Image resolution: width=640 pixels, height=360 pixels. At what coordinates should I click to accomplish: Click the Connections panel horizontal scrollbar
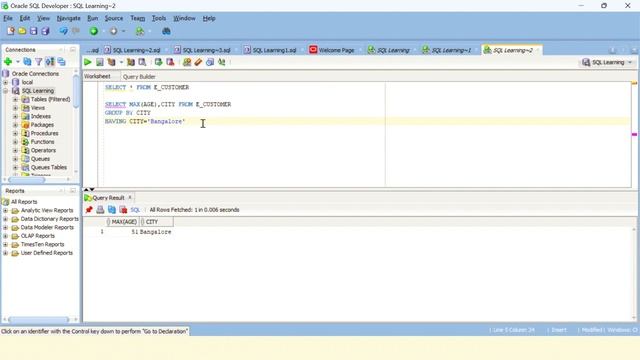27,180
